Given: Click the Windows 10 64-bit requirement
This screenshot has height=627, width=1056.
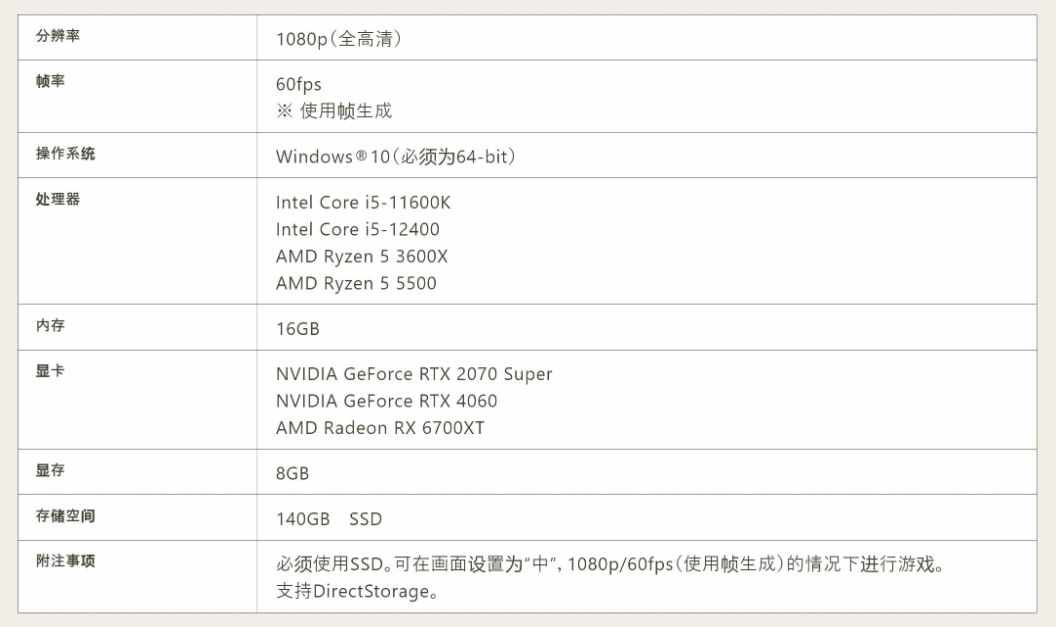Looking at the screenshot, I should [x=395, y=157].
